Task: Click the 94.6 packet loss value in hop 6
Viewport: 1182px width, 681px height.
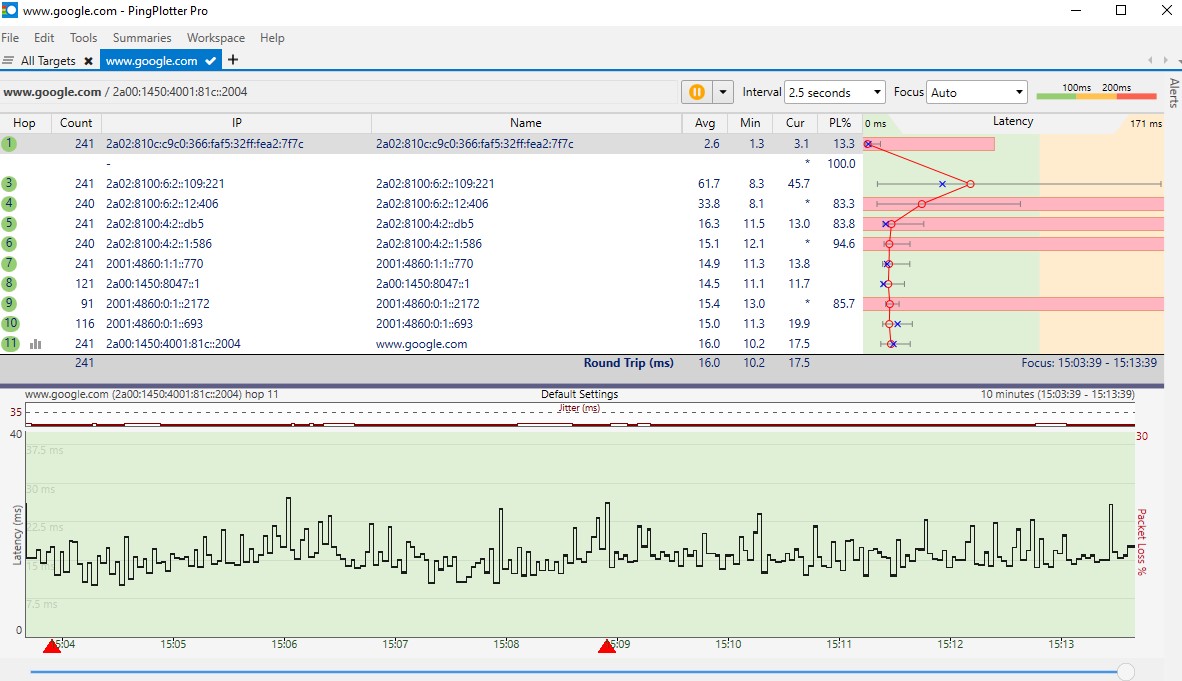Action: 844,244
